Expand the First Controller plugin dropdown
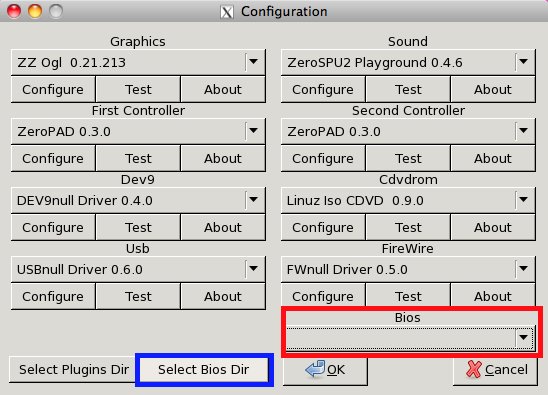Viewport: 548px width, 395px height. (138, 131)
